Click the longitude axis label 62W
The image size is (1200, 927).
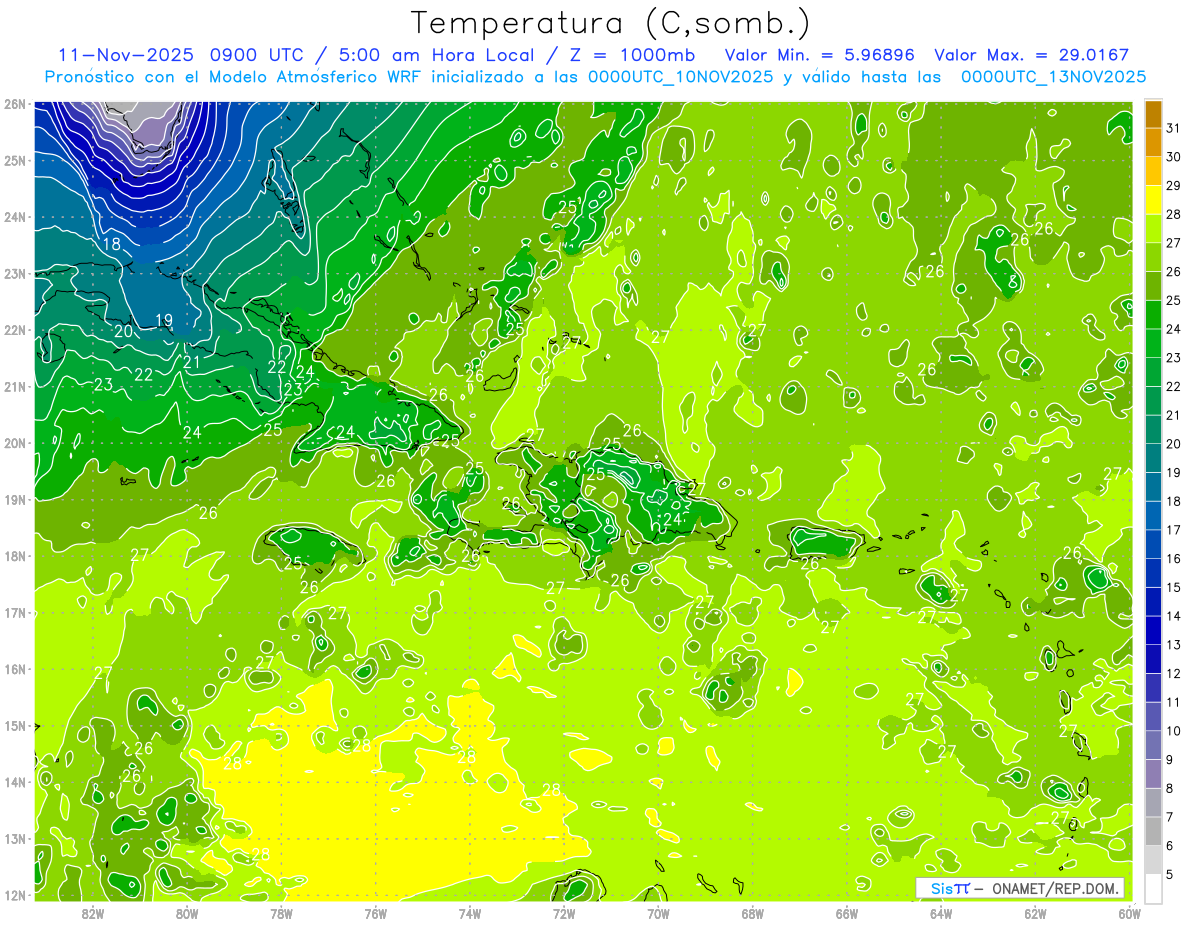tap(1035, 913)
